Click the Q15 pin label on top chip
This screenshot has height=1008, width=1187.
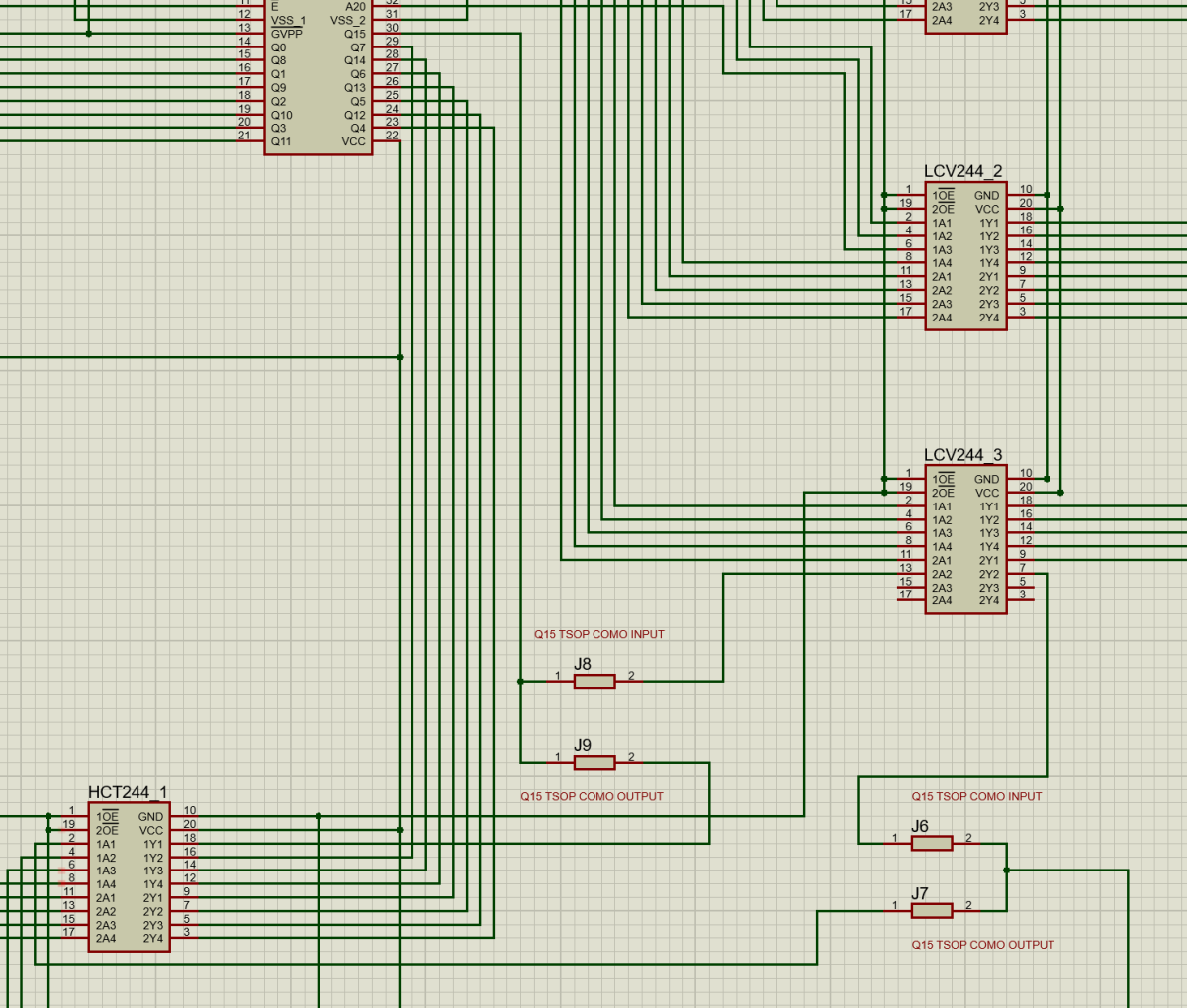tap(355, 34)
